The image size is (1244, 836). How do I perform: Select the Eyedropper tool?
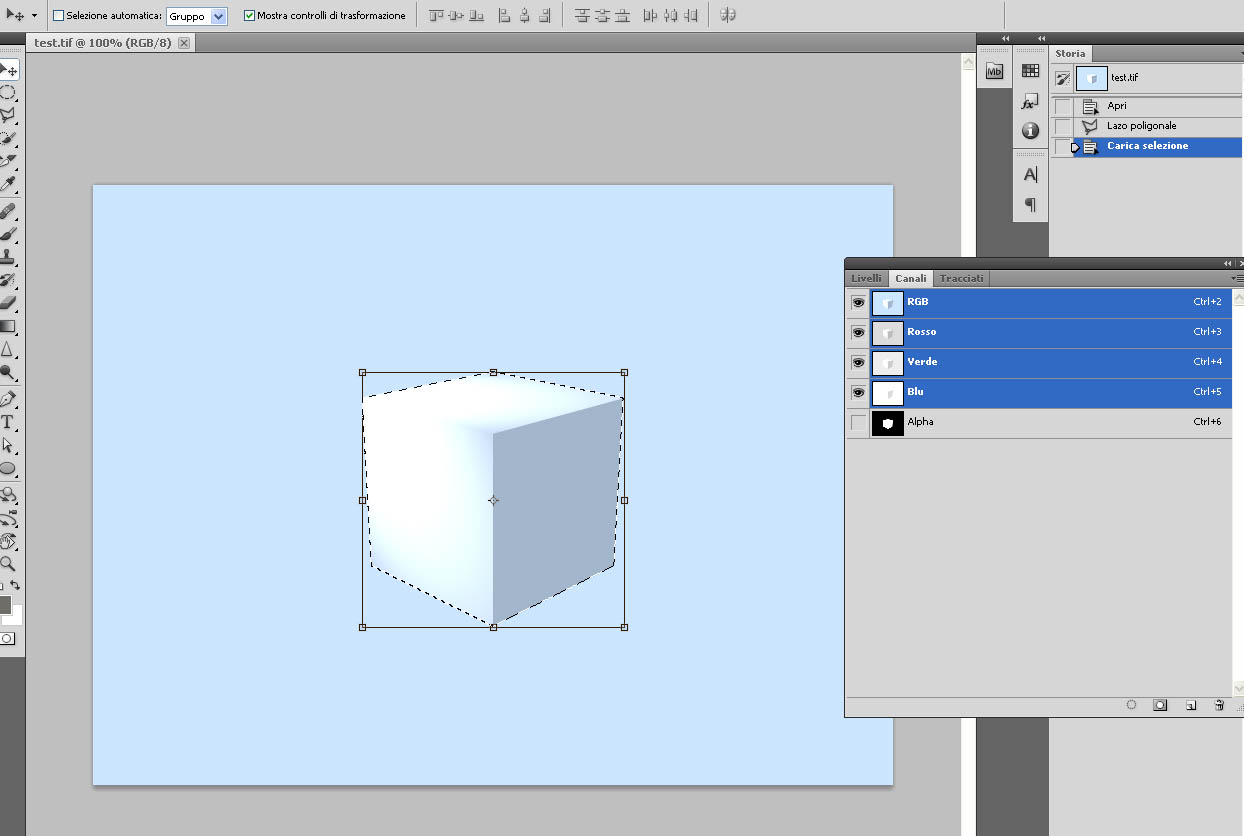8,184
